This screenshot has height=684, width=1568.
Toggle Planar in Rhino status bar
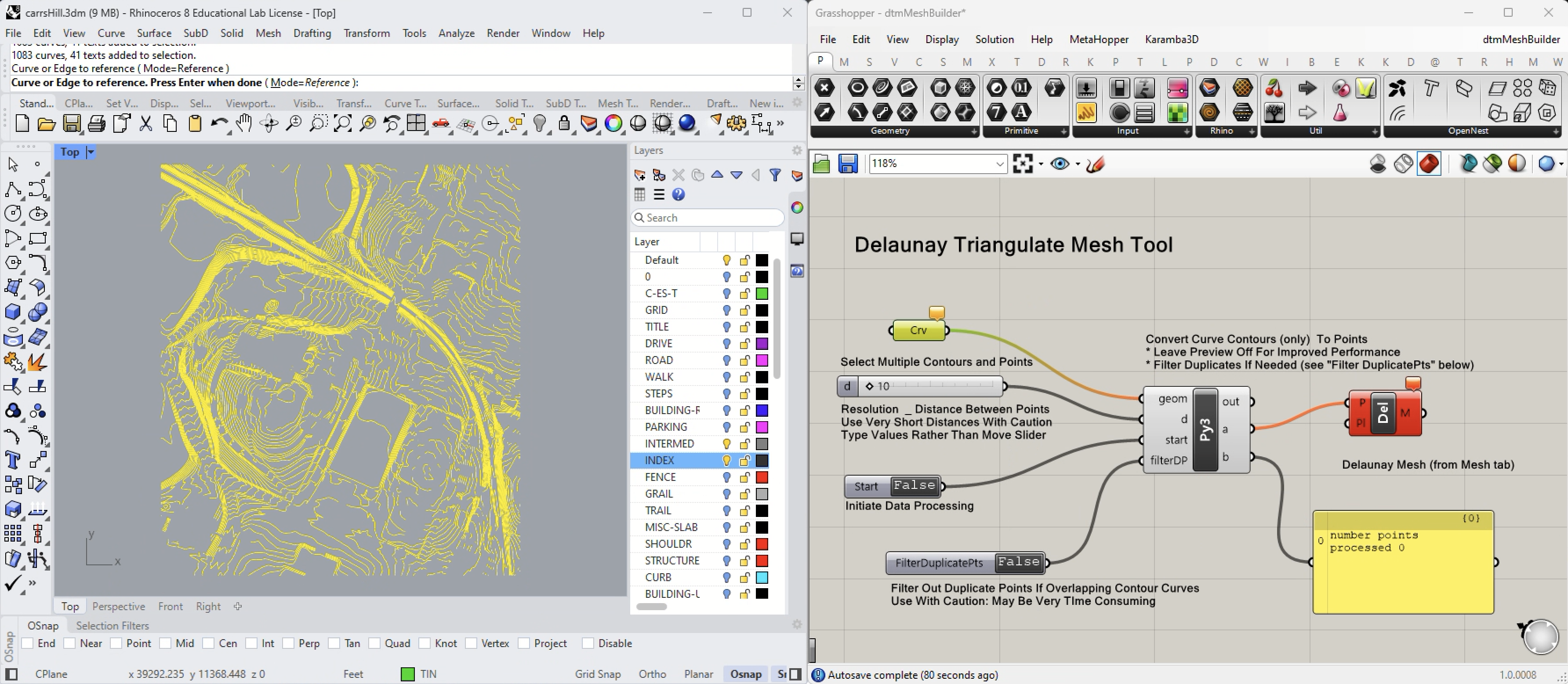698,673
